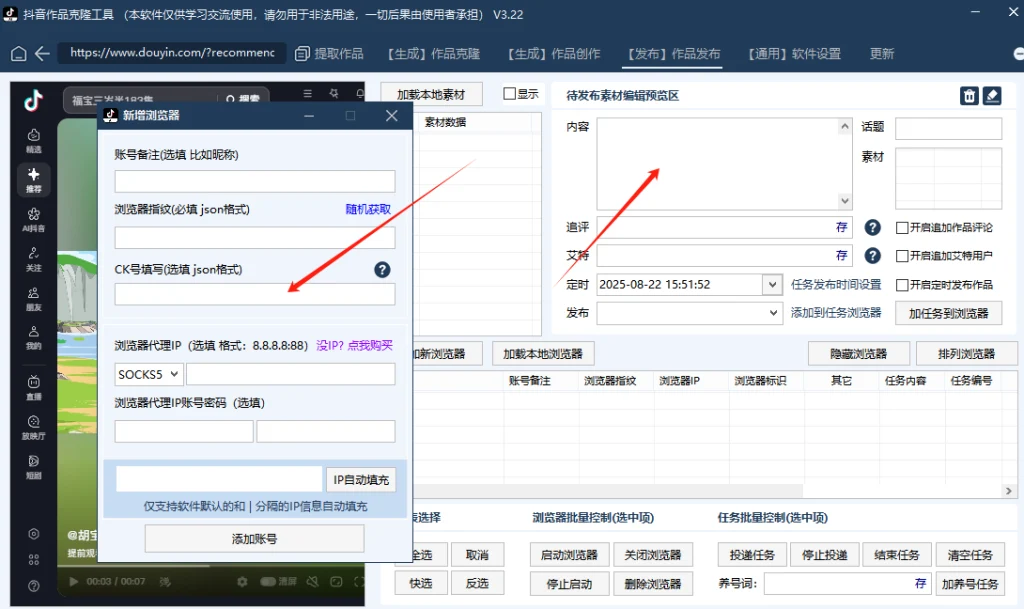Click the help icon beside 追评 field
1024x609 pixels.
pyautogui.click(x=872, y=227)
